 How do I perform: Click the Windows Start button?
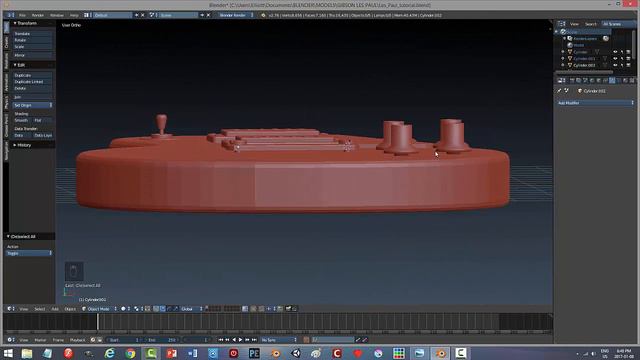pyautogui.click(x=8, y=353)
